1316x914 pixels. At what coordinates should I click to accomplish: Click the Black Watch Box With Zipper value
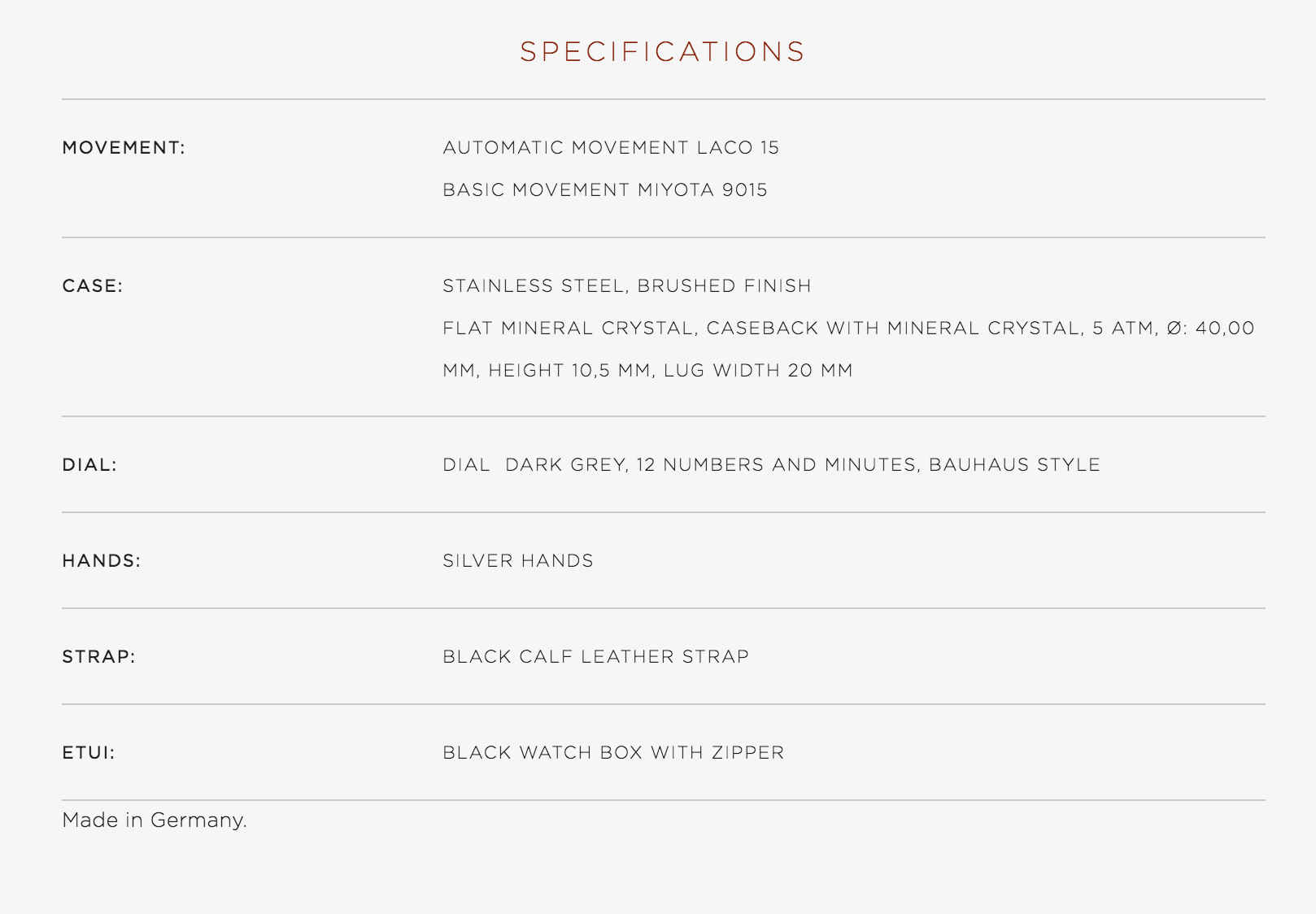(613, 753)
